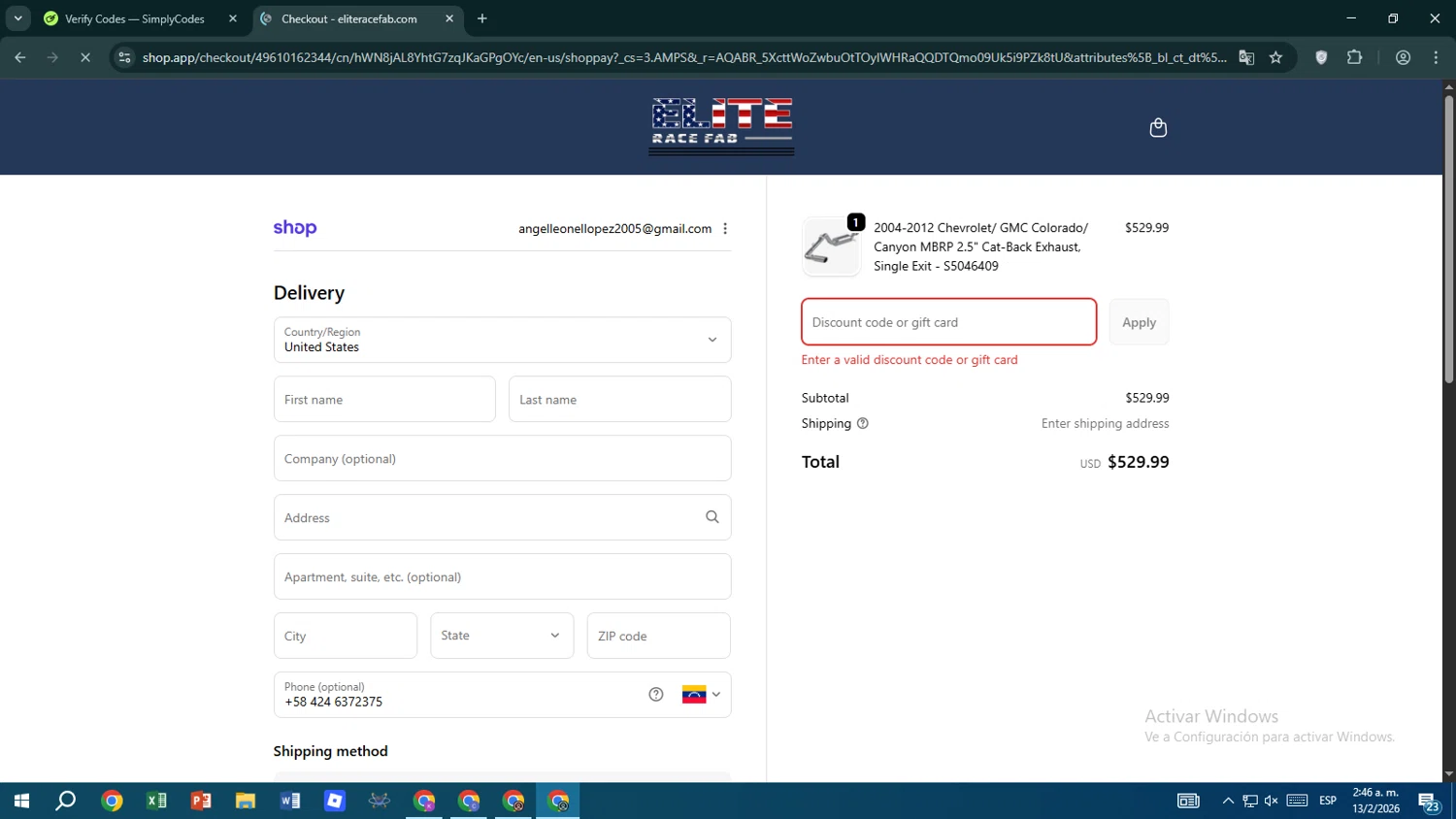
Task: Show hidden system tray icons
Action: (x=1228, y=801)
